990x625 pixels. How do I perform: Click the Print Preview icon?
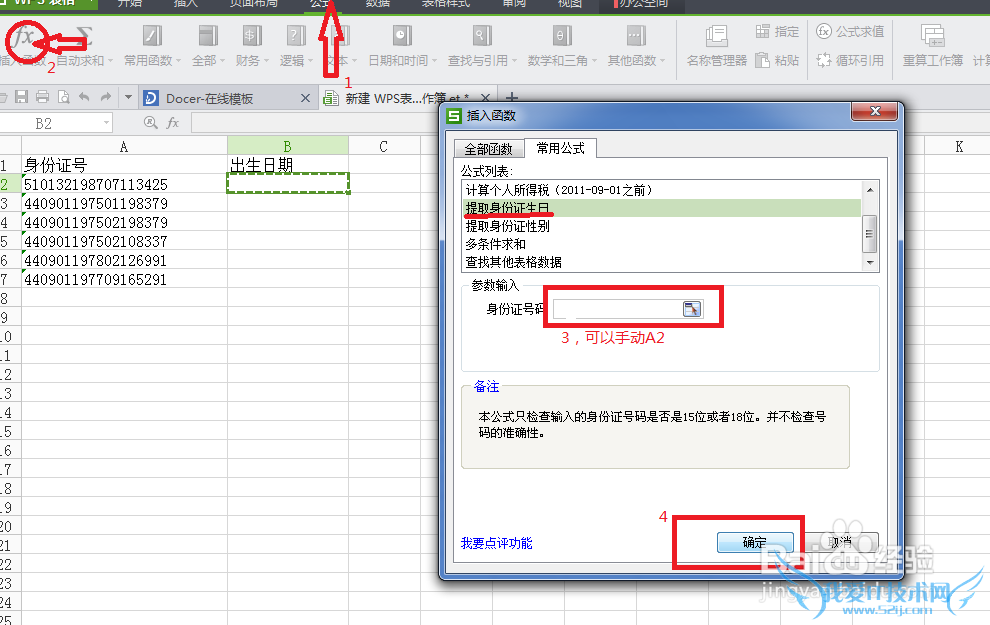point(64,97)
